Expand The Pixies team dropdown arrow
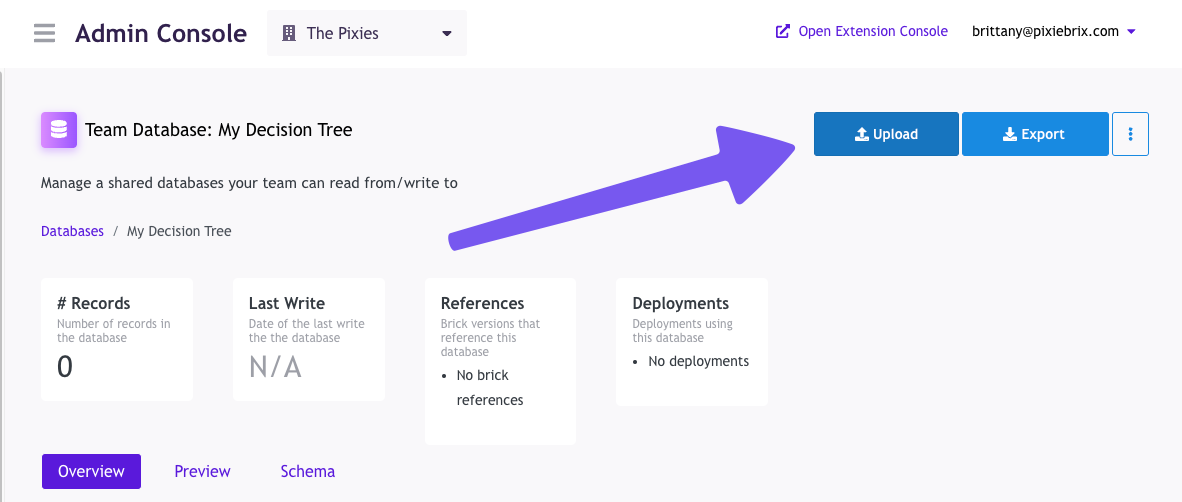 (447, 33)
